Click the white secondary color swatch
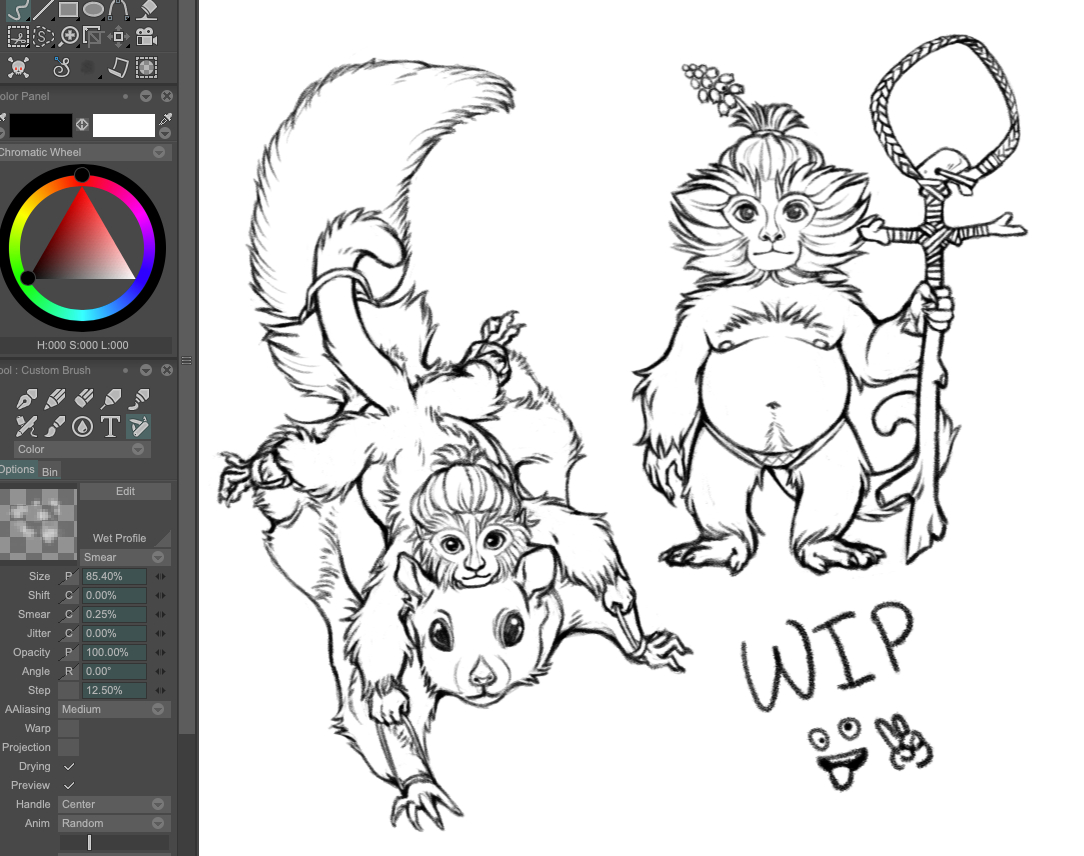Viewport: 1084px width, 856px height. click(124, 125)
